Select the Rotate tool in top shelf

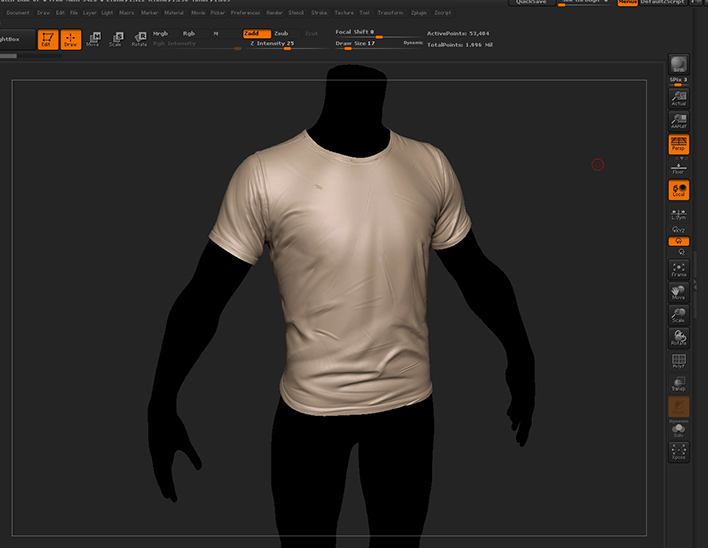140,39
